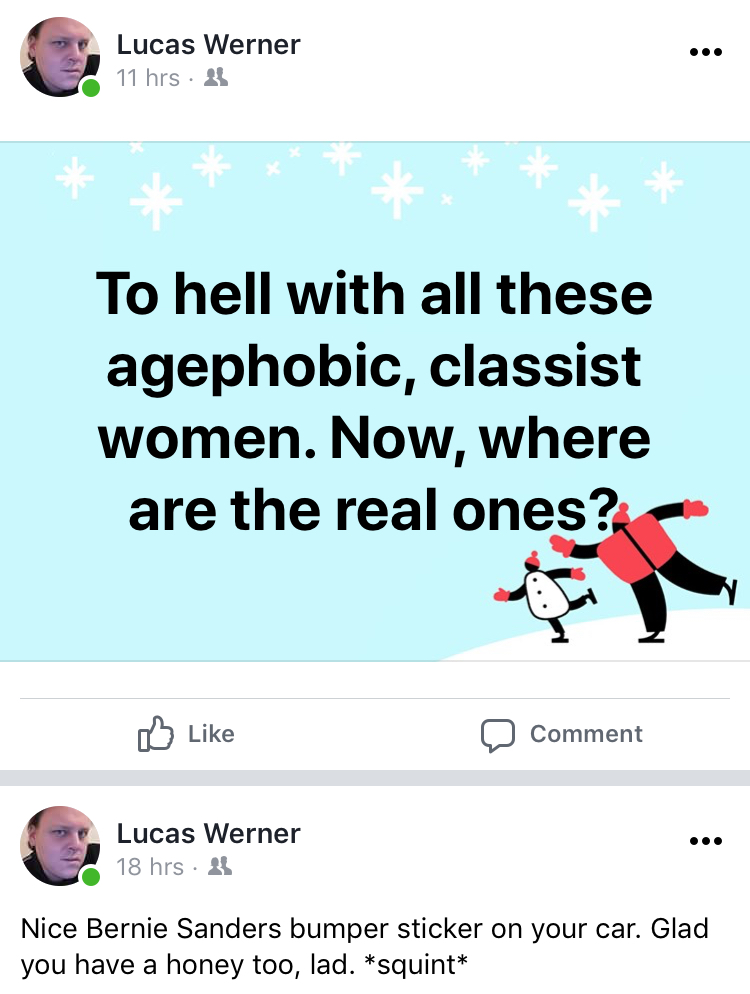The image size is (750, 994).
Task: Tap friends audience icon on 11 hrs post
Action: coord(216,78)
